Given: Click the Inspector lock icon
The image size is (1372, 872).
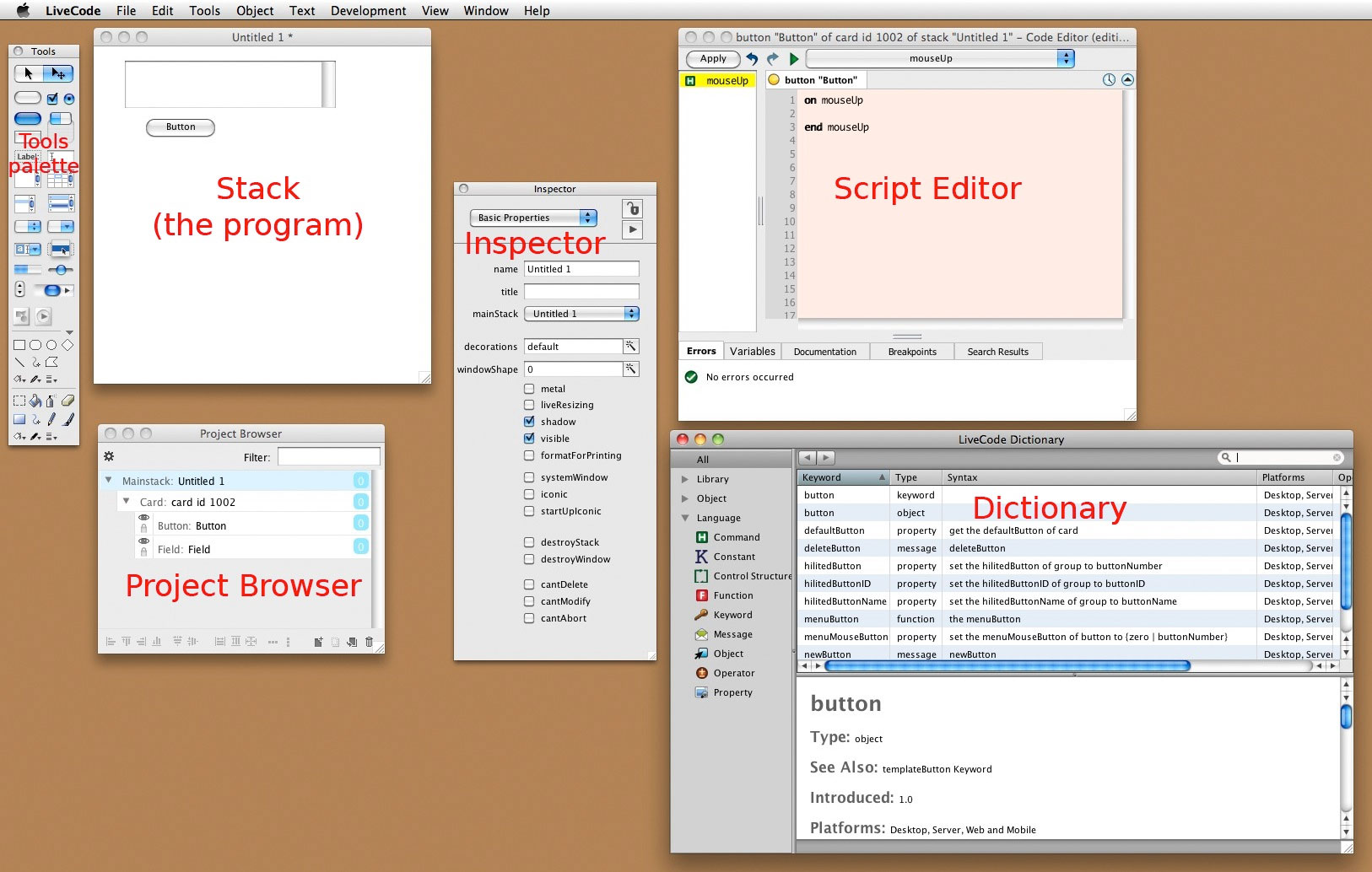Looking at the screenshot, I should (x=632, y=208).
